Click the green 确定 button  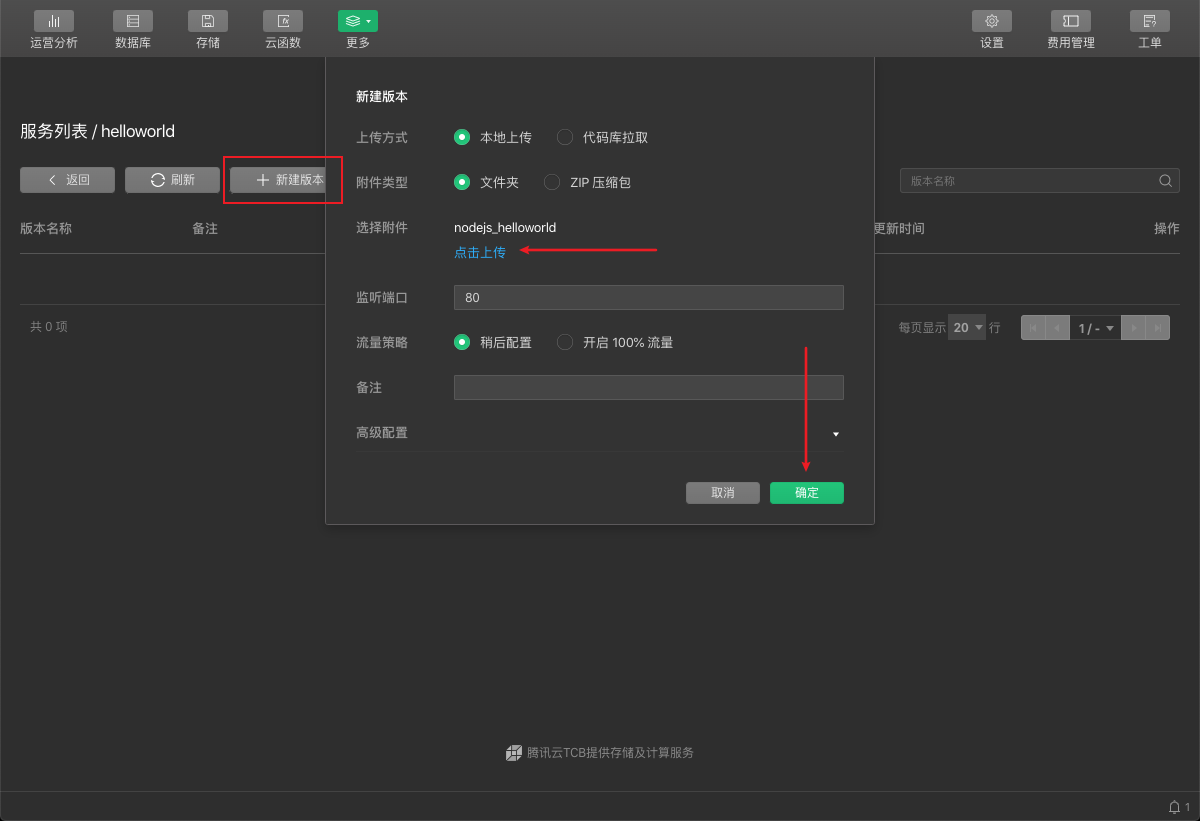click(806, 493)
